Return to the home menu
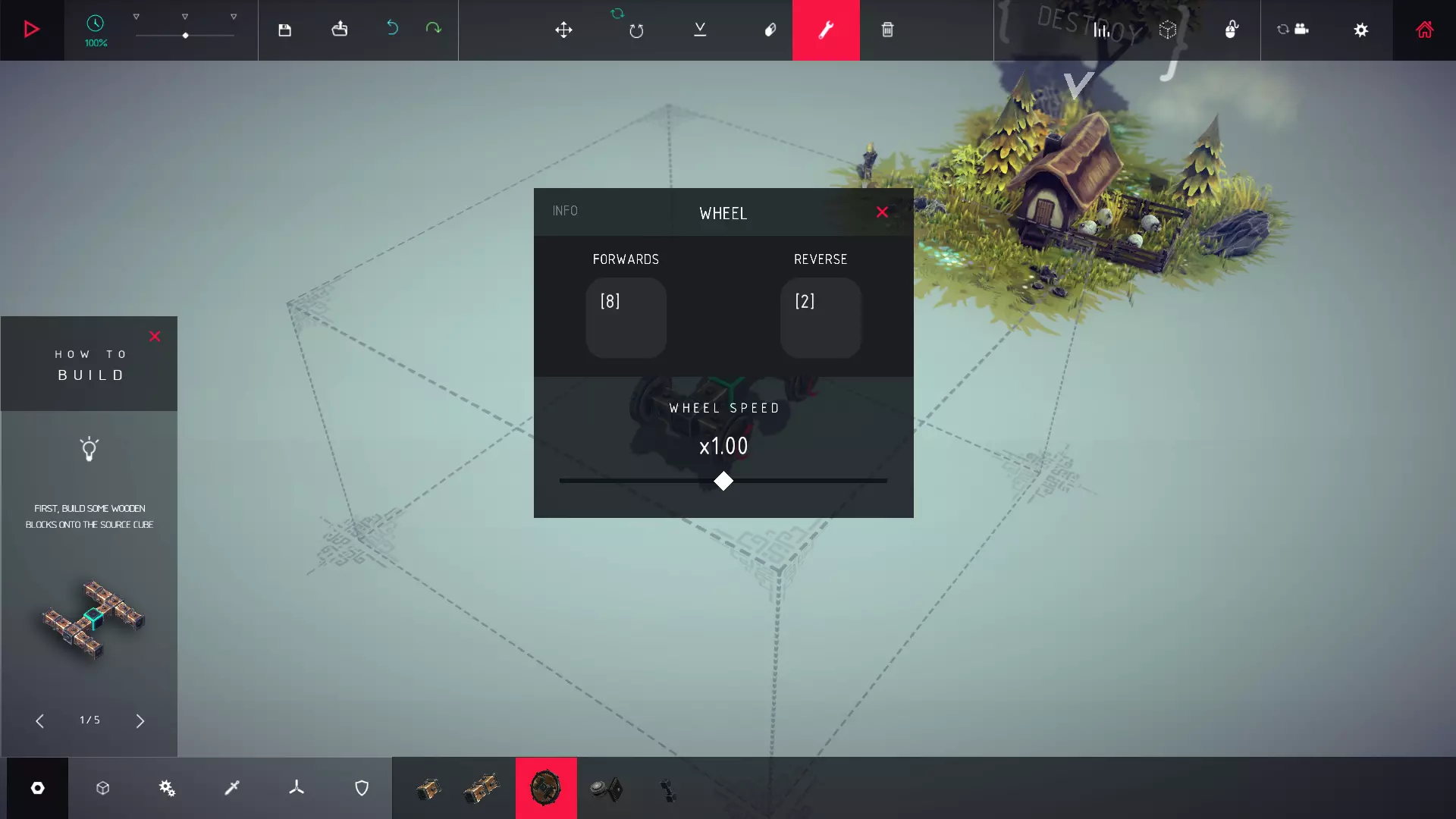 pos(1424,30)
